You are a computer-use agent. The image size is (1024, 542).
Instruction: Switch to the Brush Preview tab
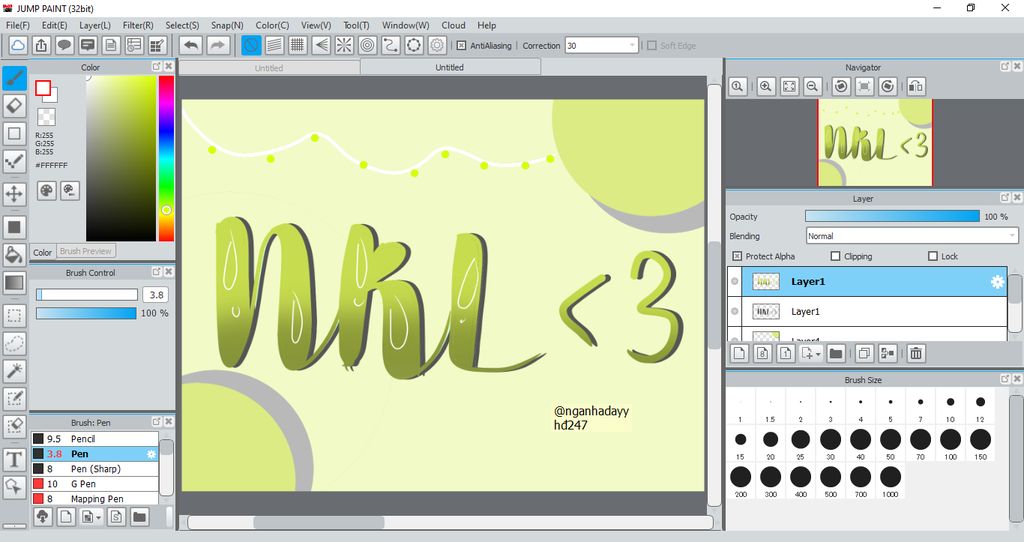point(86,251)
